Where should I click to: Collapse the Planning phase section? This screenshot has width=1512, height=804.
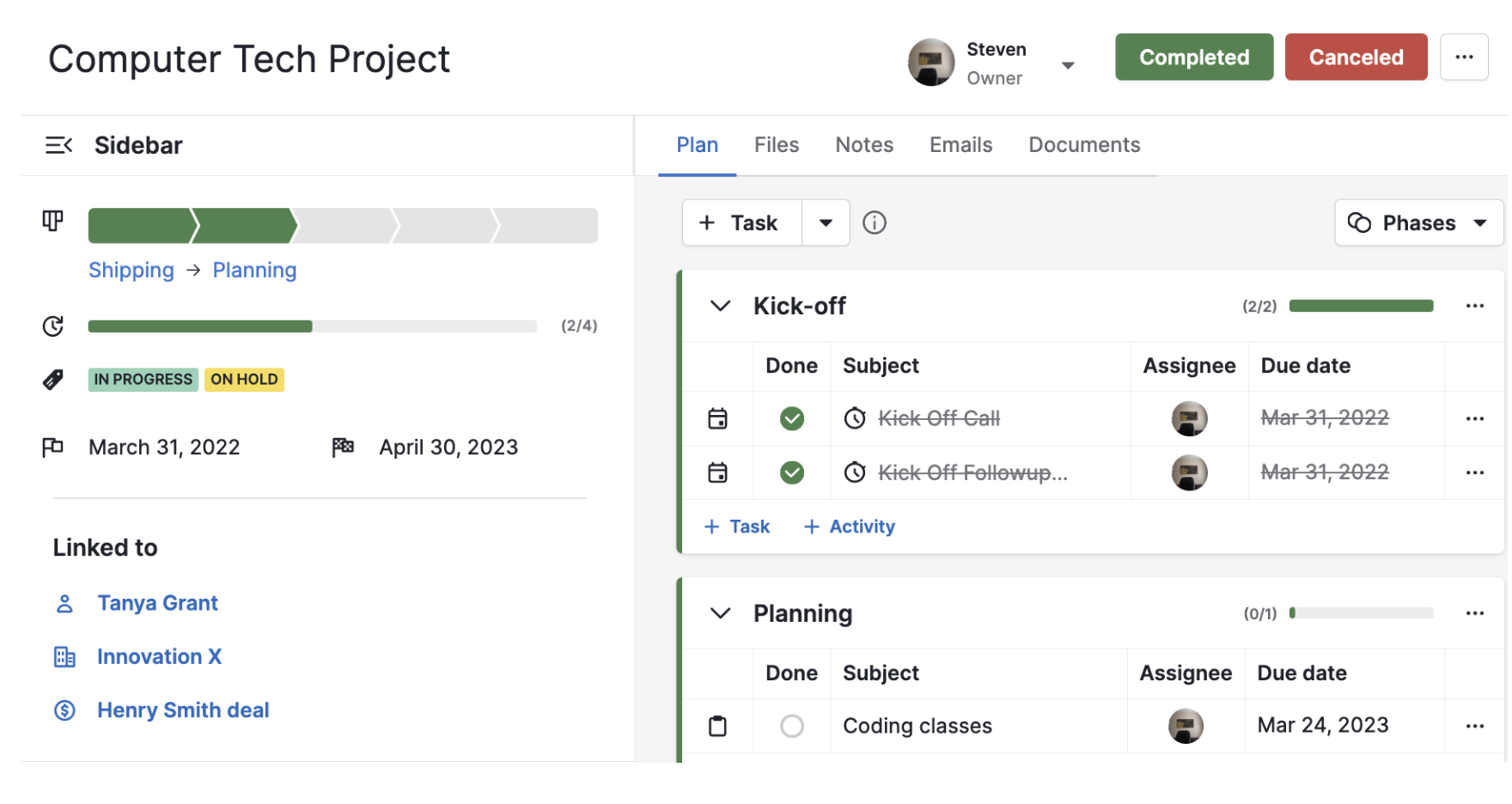pyautogui.click(x=720, y=613)
